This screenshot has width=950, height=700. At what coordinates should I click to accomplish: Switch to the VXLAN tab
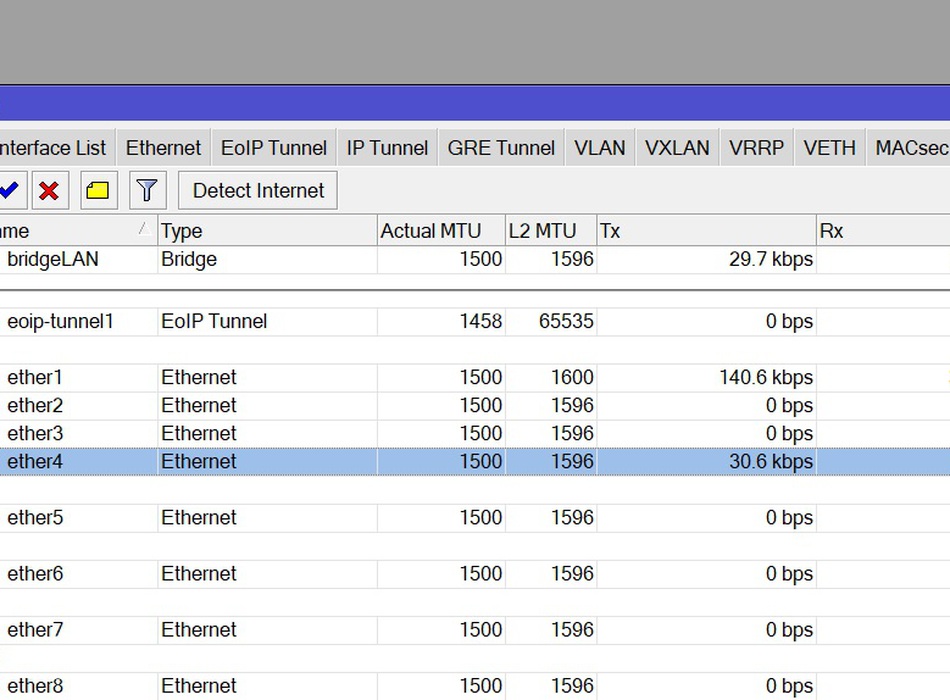[677, 148]
